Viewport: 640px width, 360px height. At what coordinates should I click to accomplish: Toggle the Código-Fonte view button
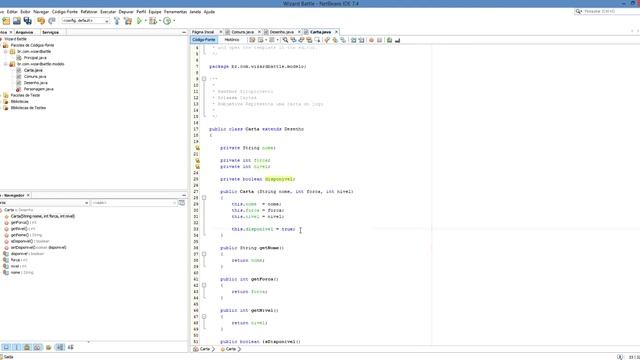click(204, 40)
